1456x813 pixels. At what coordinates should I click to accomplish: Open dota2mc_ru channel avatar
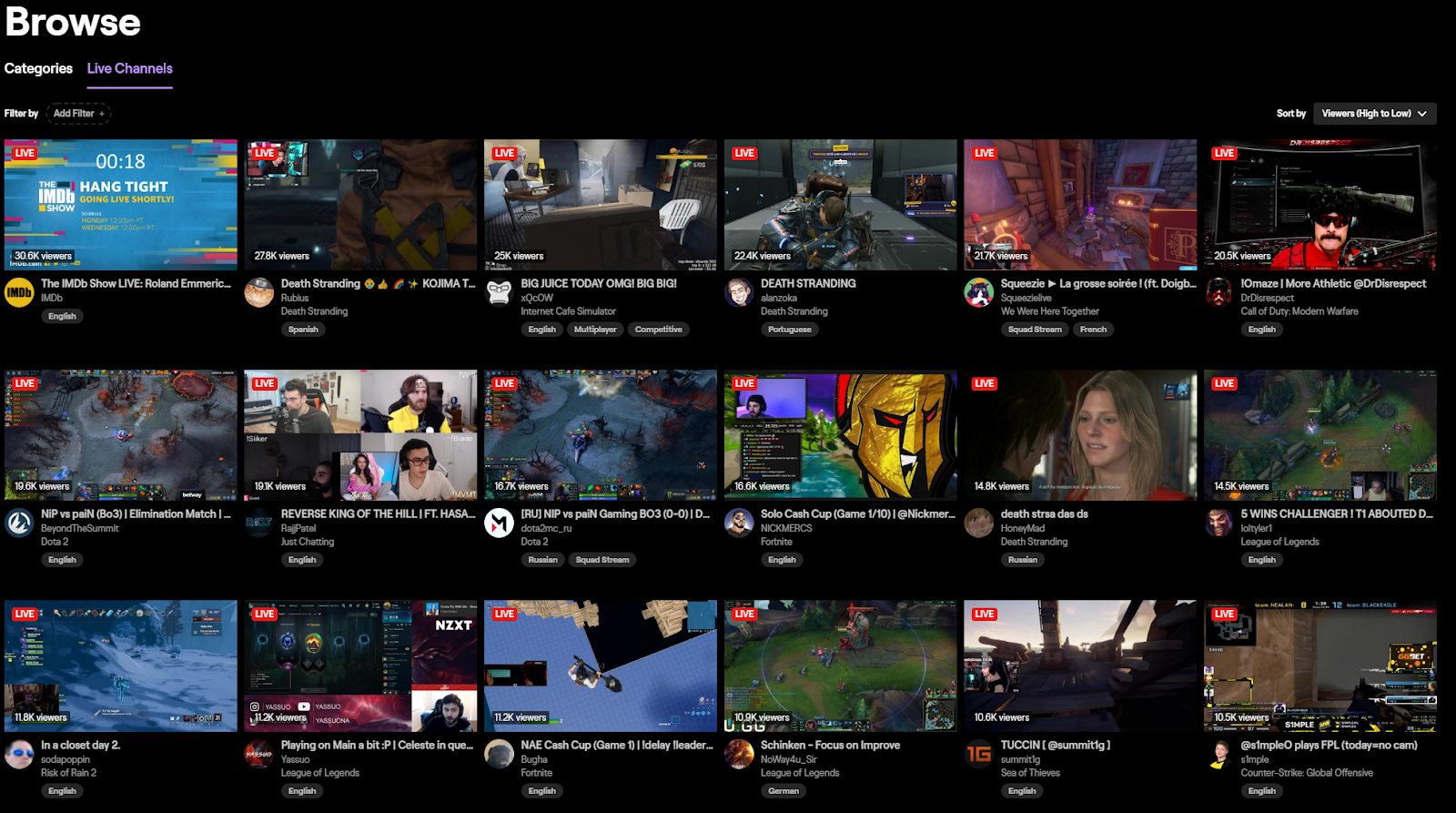[499, 523]
